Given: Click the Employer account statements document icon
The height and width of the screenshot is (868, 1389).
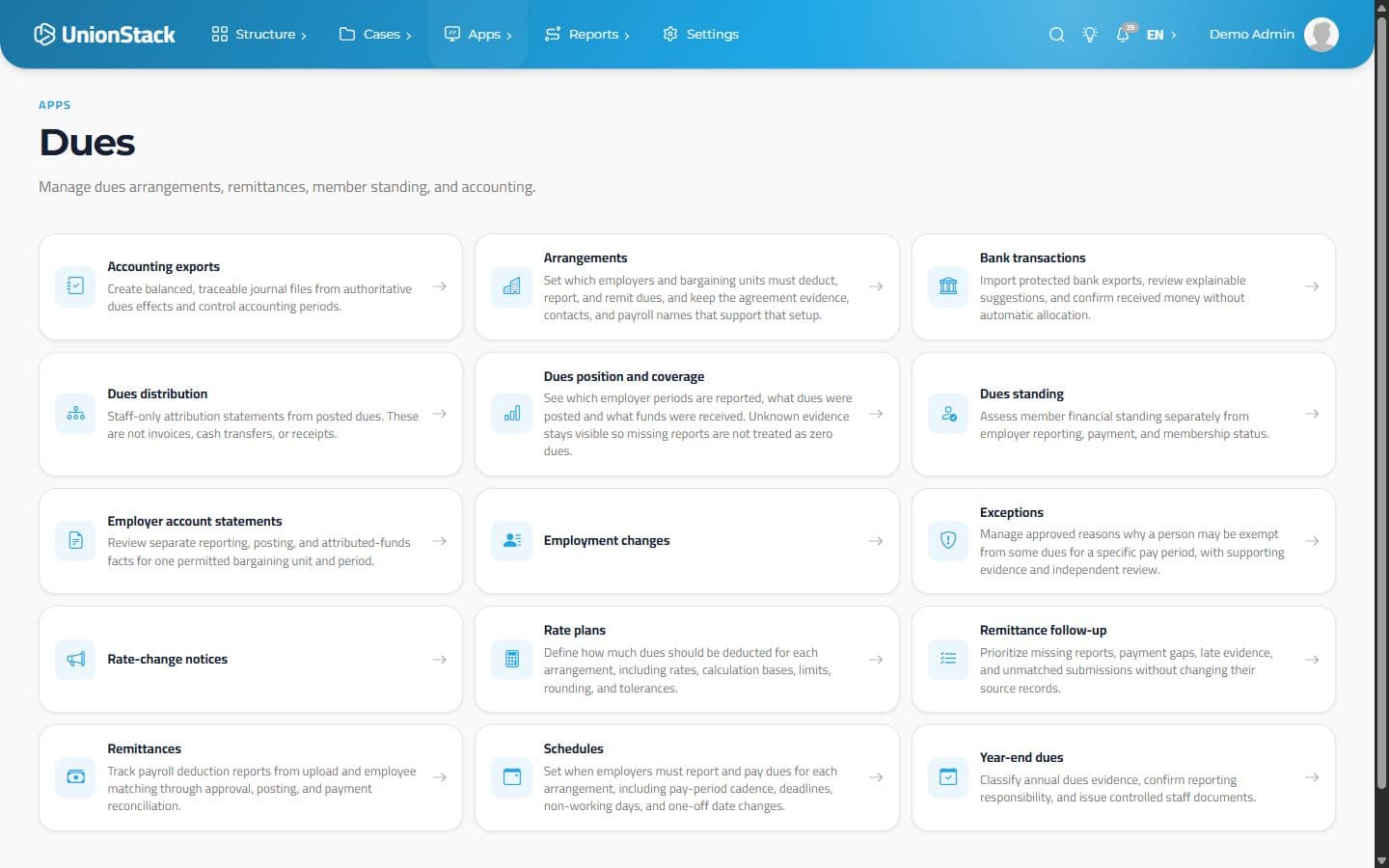Looking at the screenshot, I should pos(76,541).
